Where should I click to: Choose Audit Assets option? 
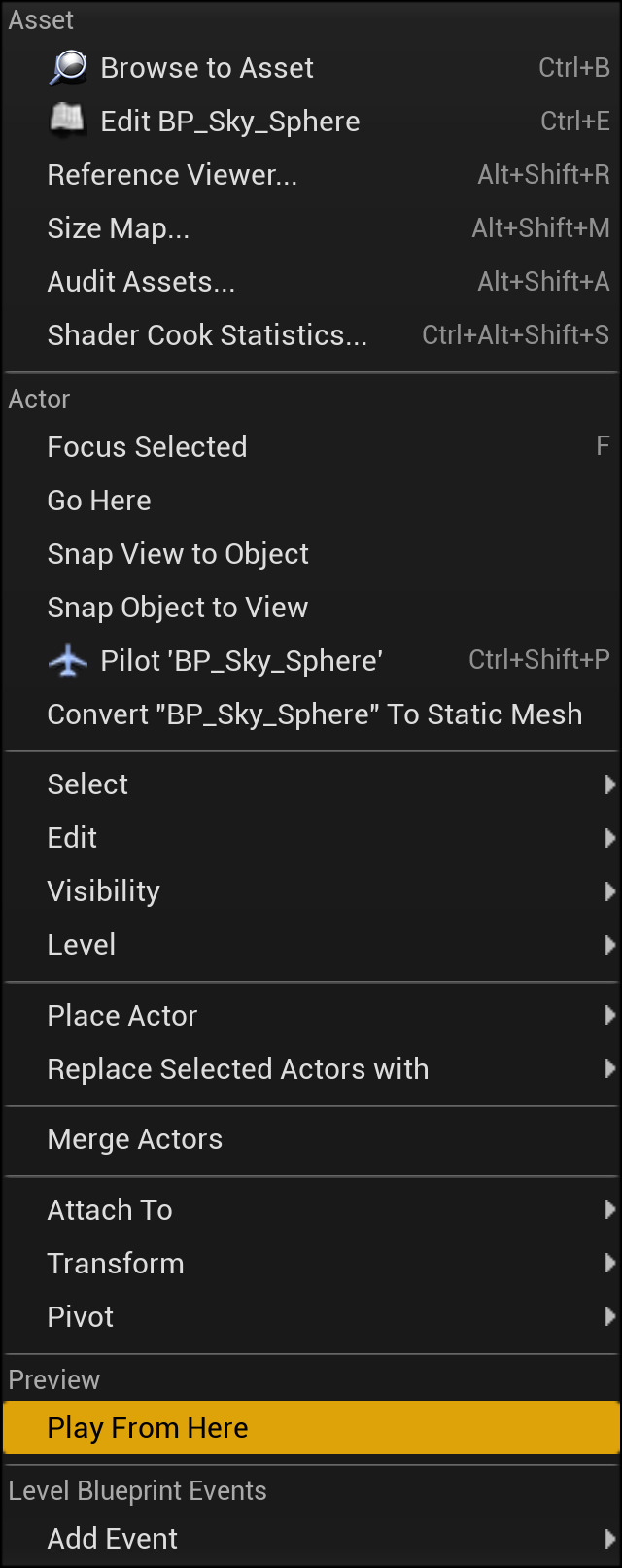pyautogui.click(x=141, y=282)
